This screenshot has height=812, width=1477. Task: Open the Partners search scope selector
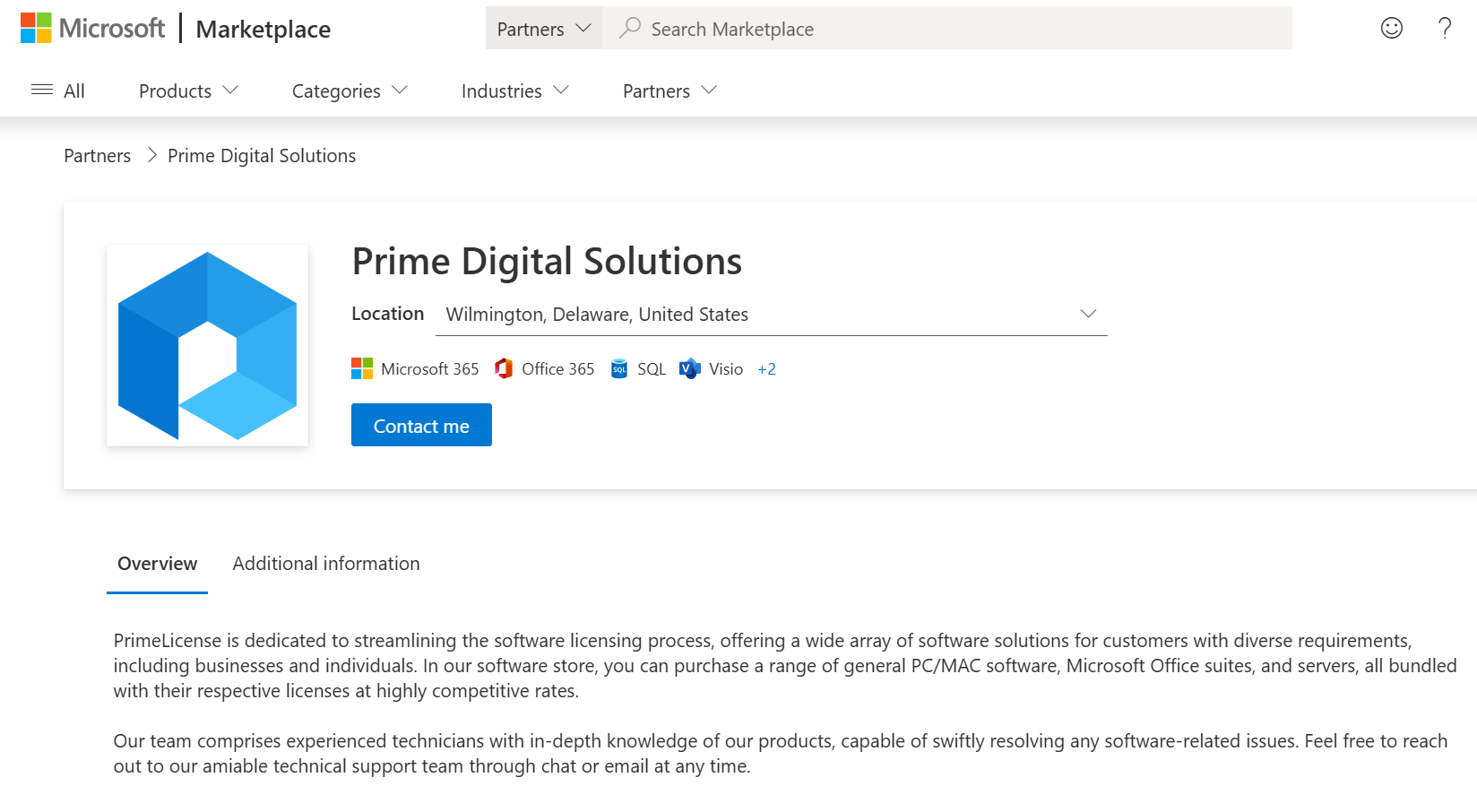[x=542, y=28]
